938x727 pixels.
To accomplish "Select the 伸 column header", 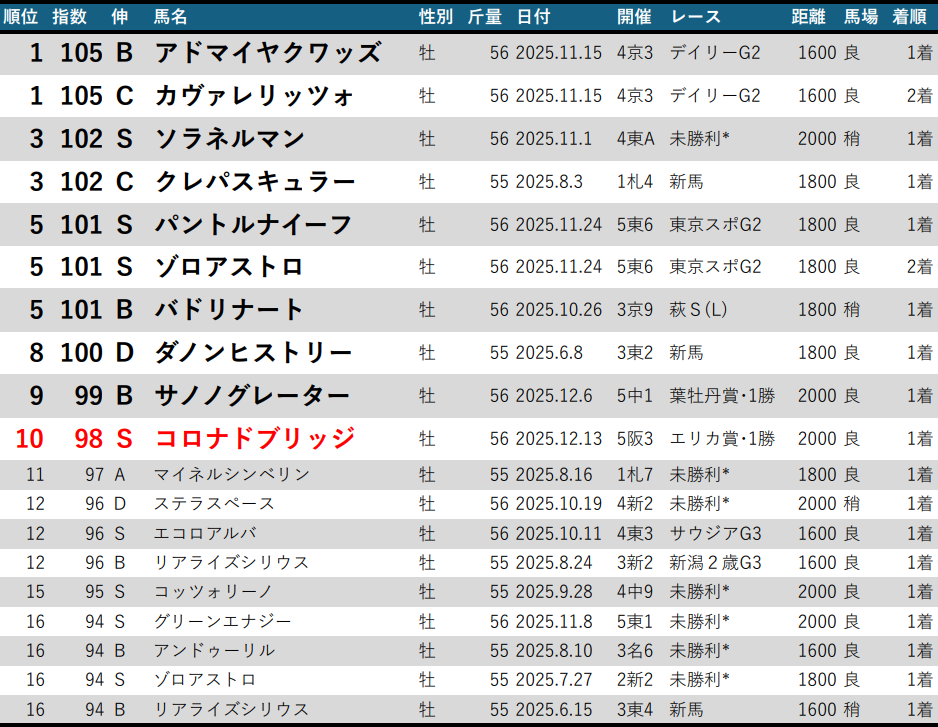I will point(120,17).
